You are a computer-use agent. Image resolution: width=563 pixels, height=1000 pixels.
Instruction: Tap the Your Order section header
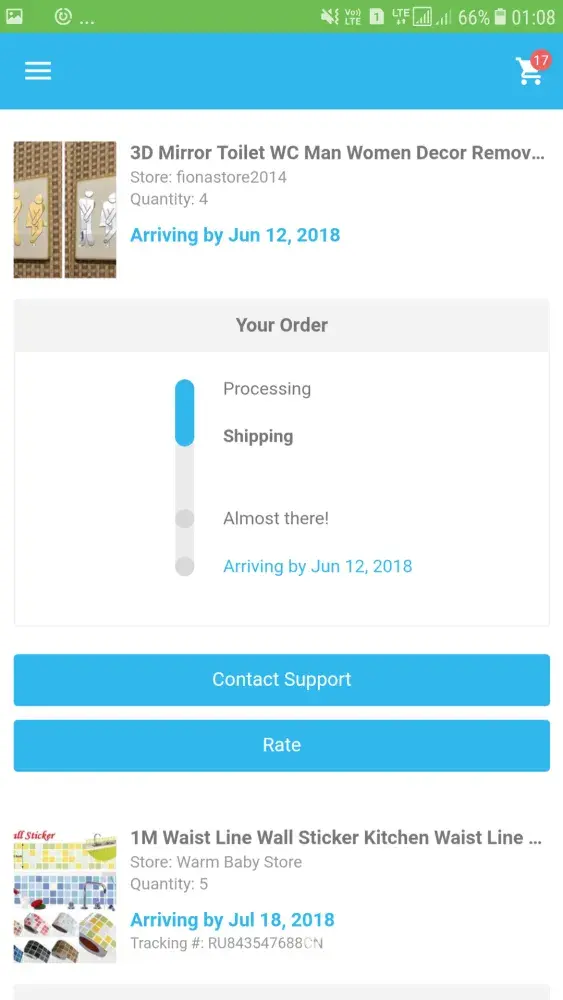(282, 325)
